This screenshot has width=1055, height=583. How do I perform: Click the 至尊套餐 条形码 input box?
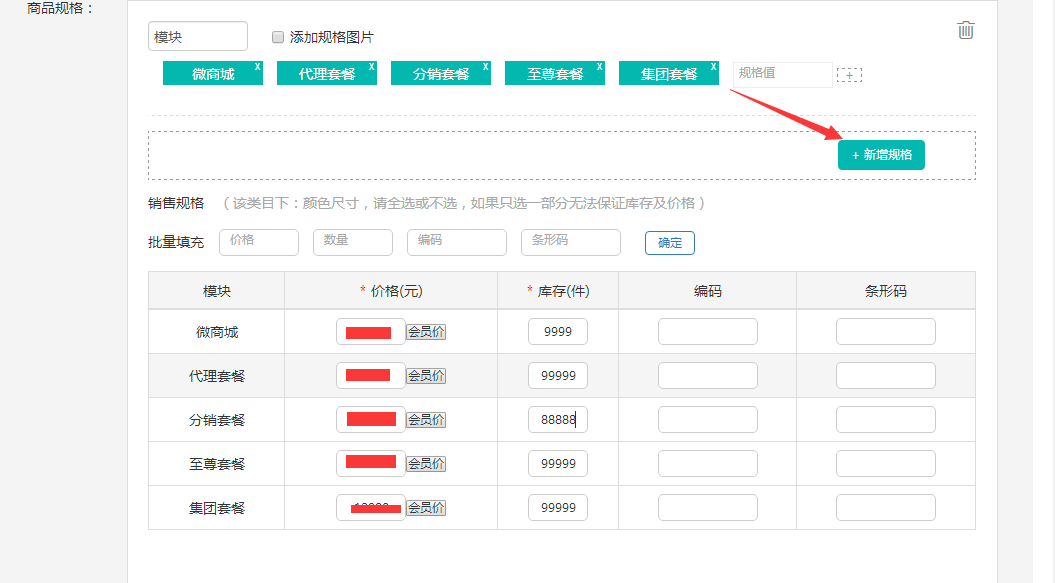click(x=885, y=464)
